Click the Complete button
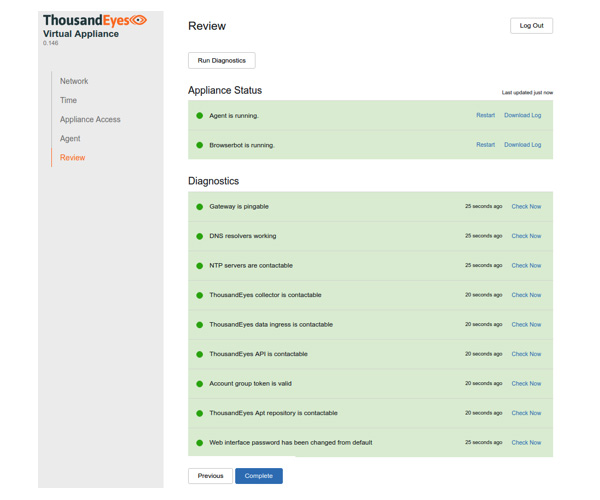This screenshot has height=500, width=600. coord(259,476)
